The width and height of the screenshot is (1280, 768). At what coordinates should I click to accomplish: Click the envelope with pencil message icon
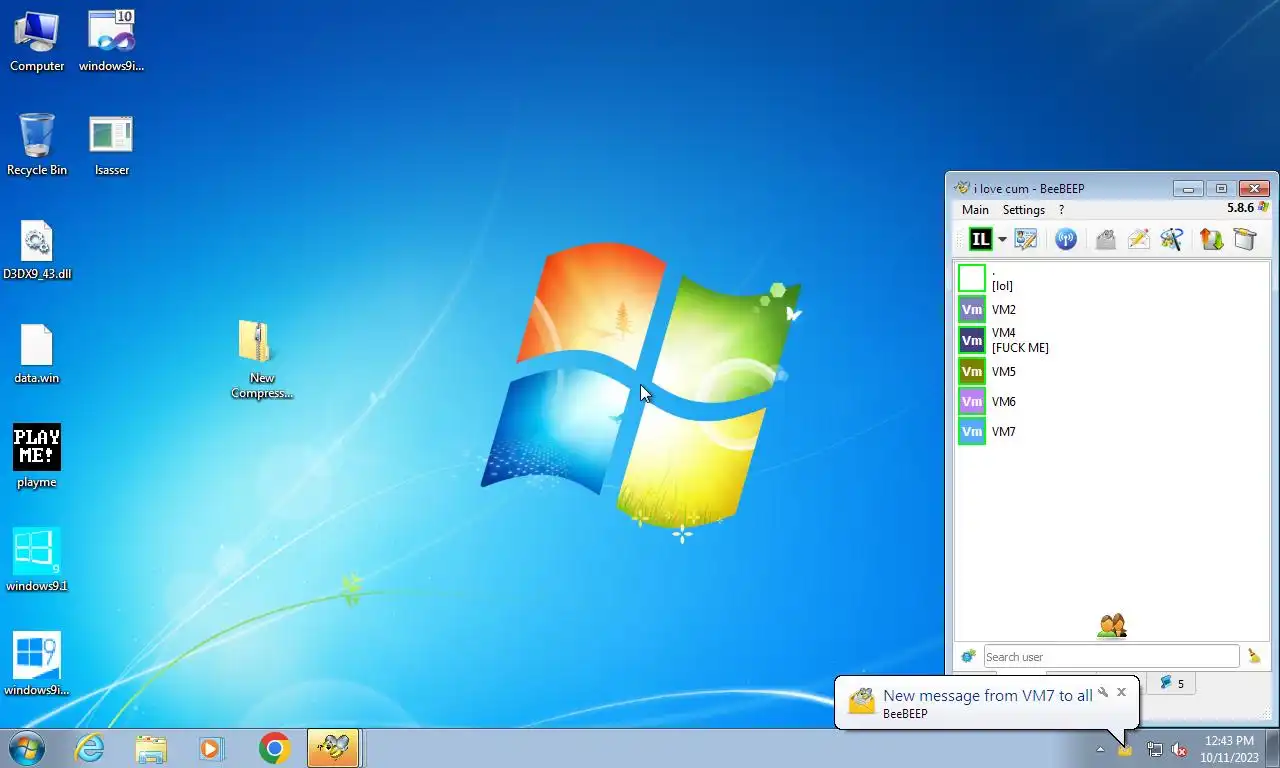pos(1139,239)
